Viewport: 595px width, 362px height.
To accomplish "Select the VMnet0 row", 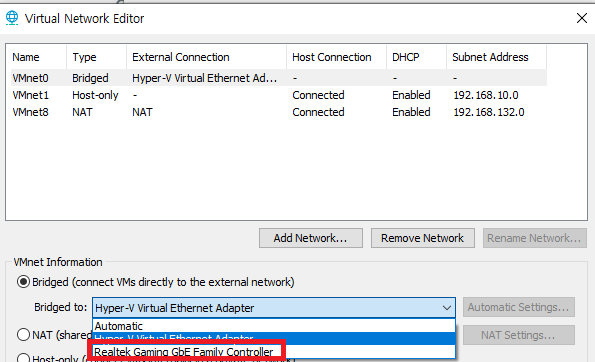I will tap(279, 78).
